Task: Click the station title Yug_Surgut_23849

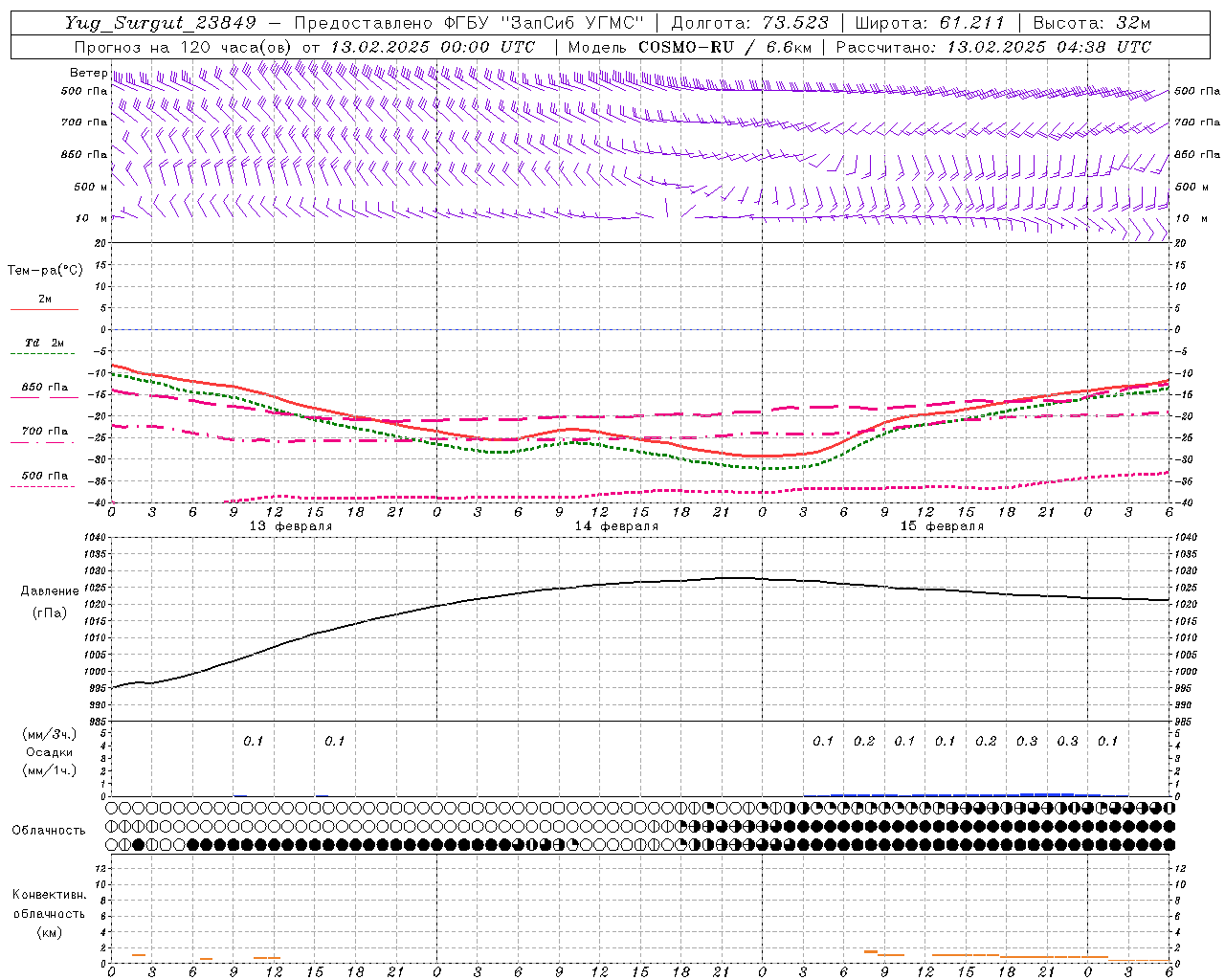Action: (161, 23)
